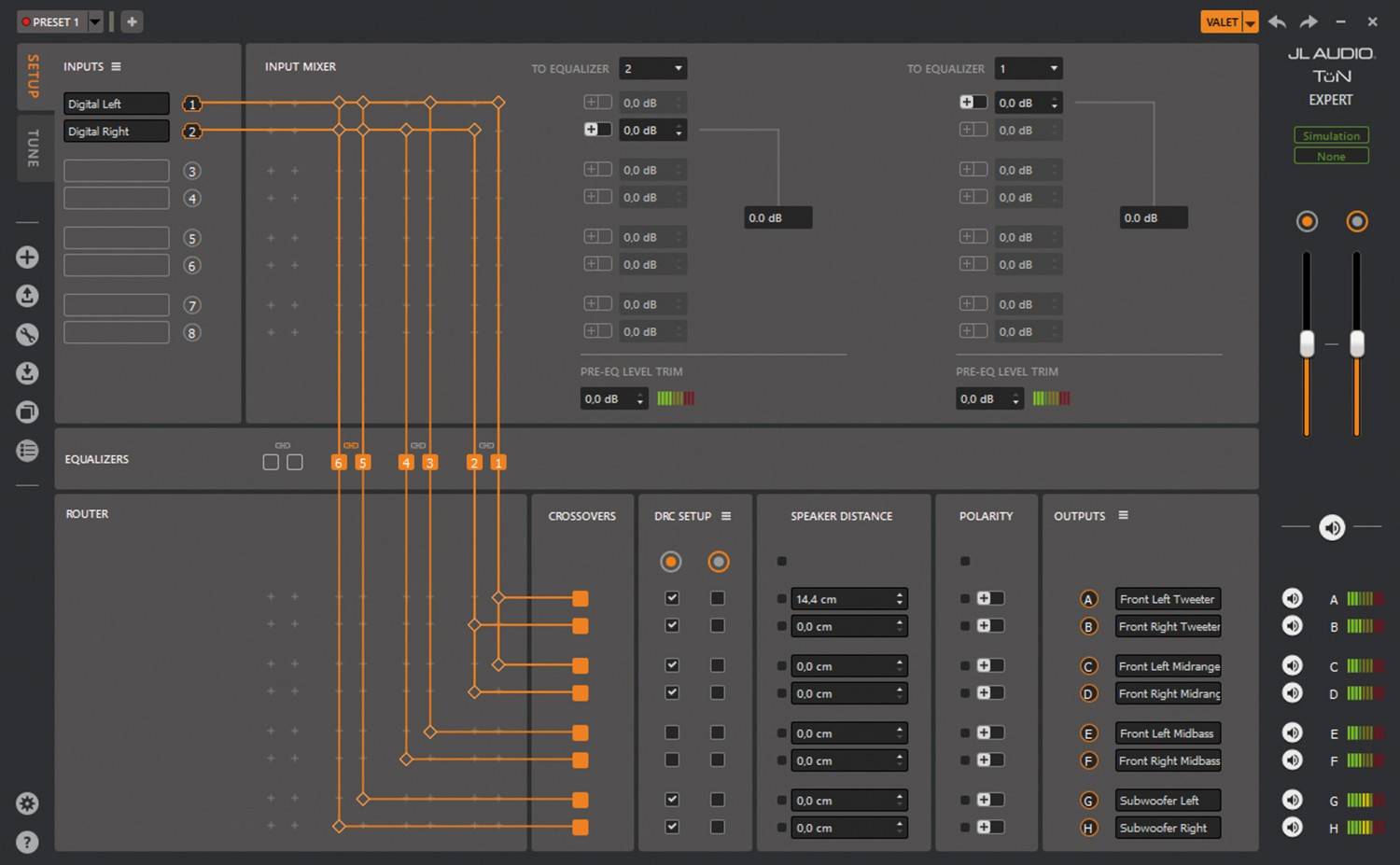The image size is (1400, 865).
Task: Select the Preset 1 tab
Action: [52, 21]
